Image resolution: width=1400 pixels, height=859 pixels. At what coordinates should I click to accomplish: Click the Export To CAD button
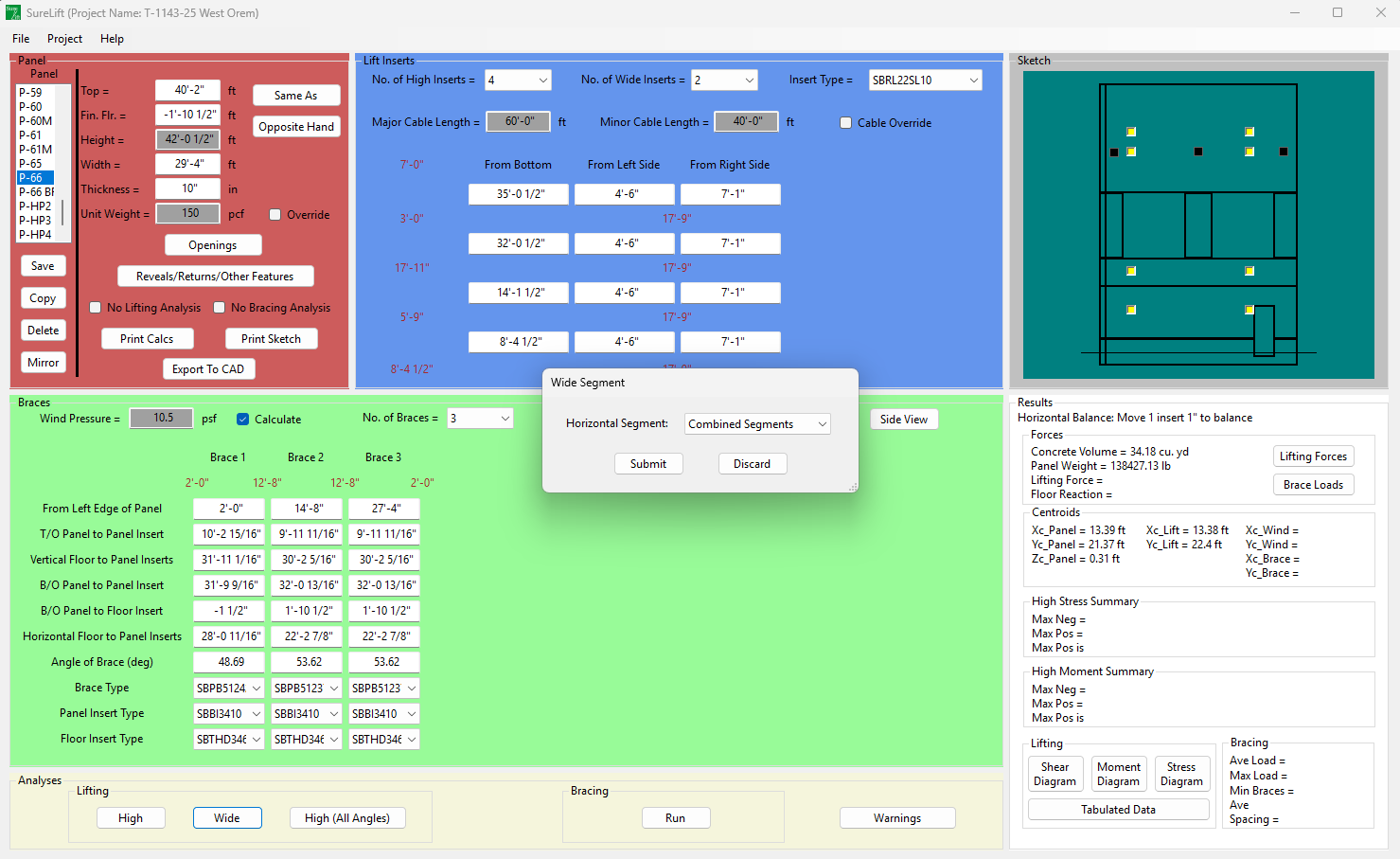(208, 369)
